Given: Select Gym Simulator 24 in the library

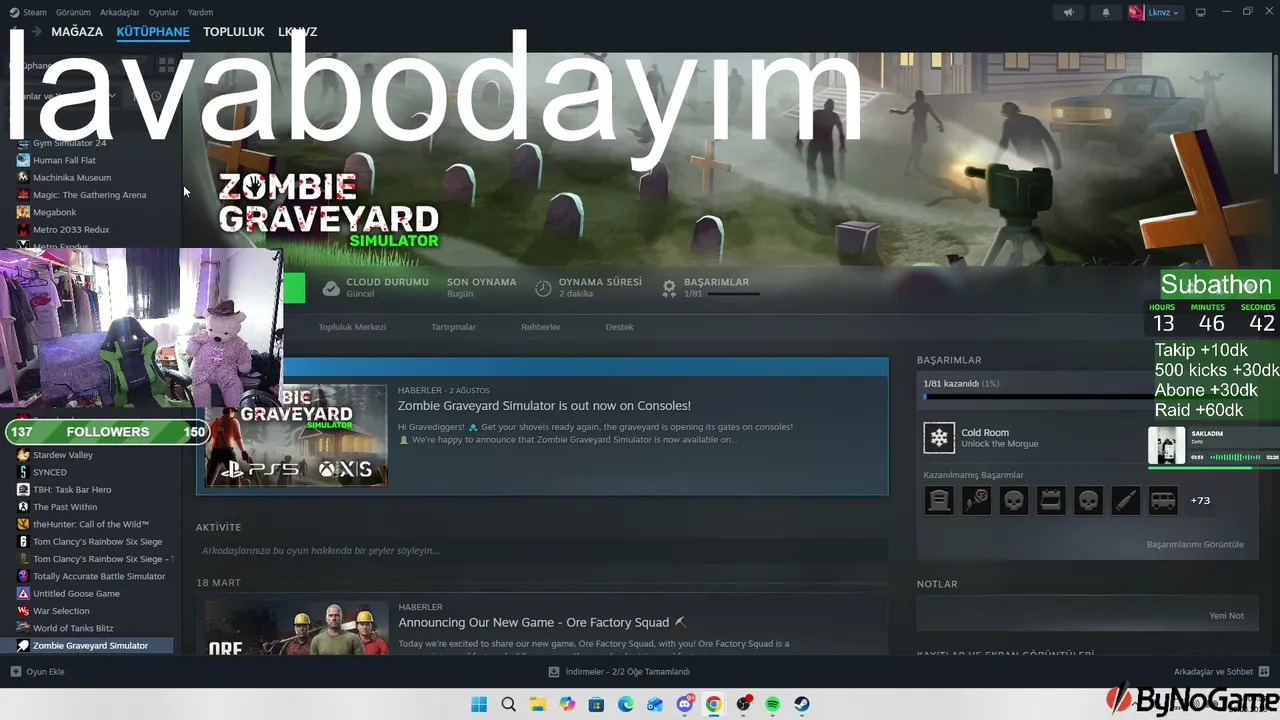Looking at the screenshot, I should tap(69, 143).
